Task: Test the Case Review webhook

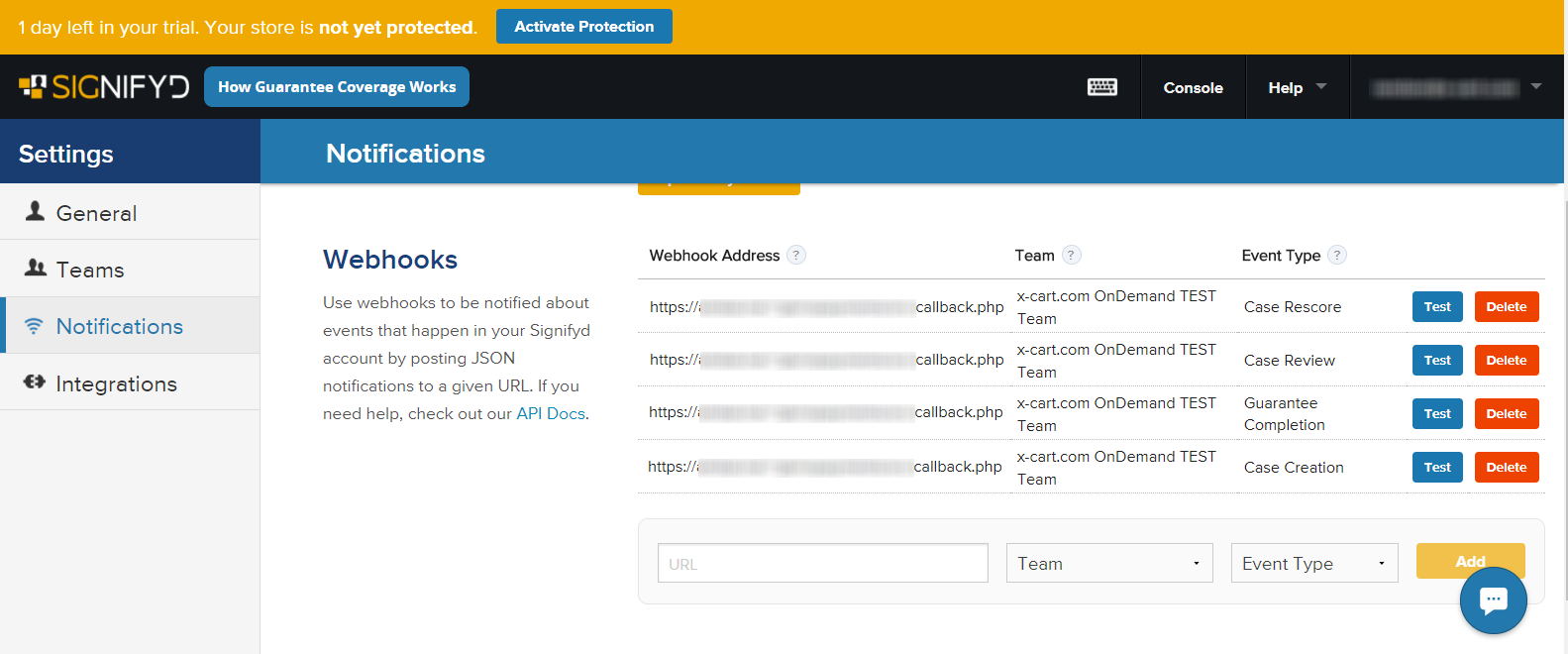Action: point(1437,361)
